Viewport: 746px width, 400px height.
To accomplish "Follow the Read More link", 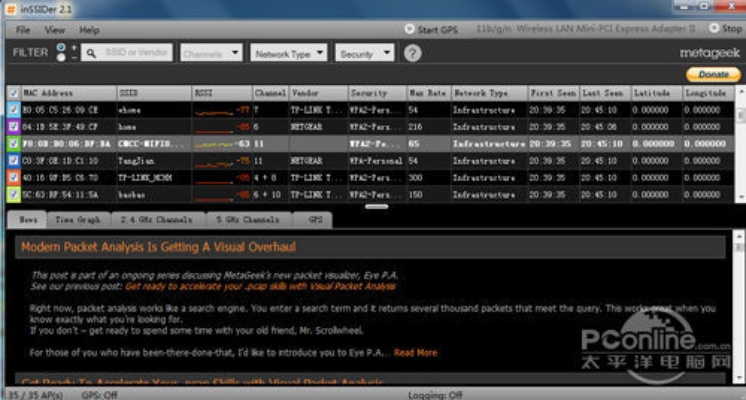I will [415, 352].
